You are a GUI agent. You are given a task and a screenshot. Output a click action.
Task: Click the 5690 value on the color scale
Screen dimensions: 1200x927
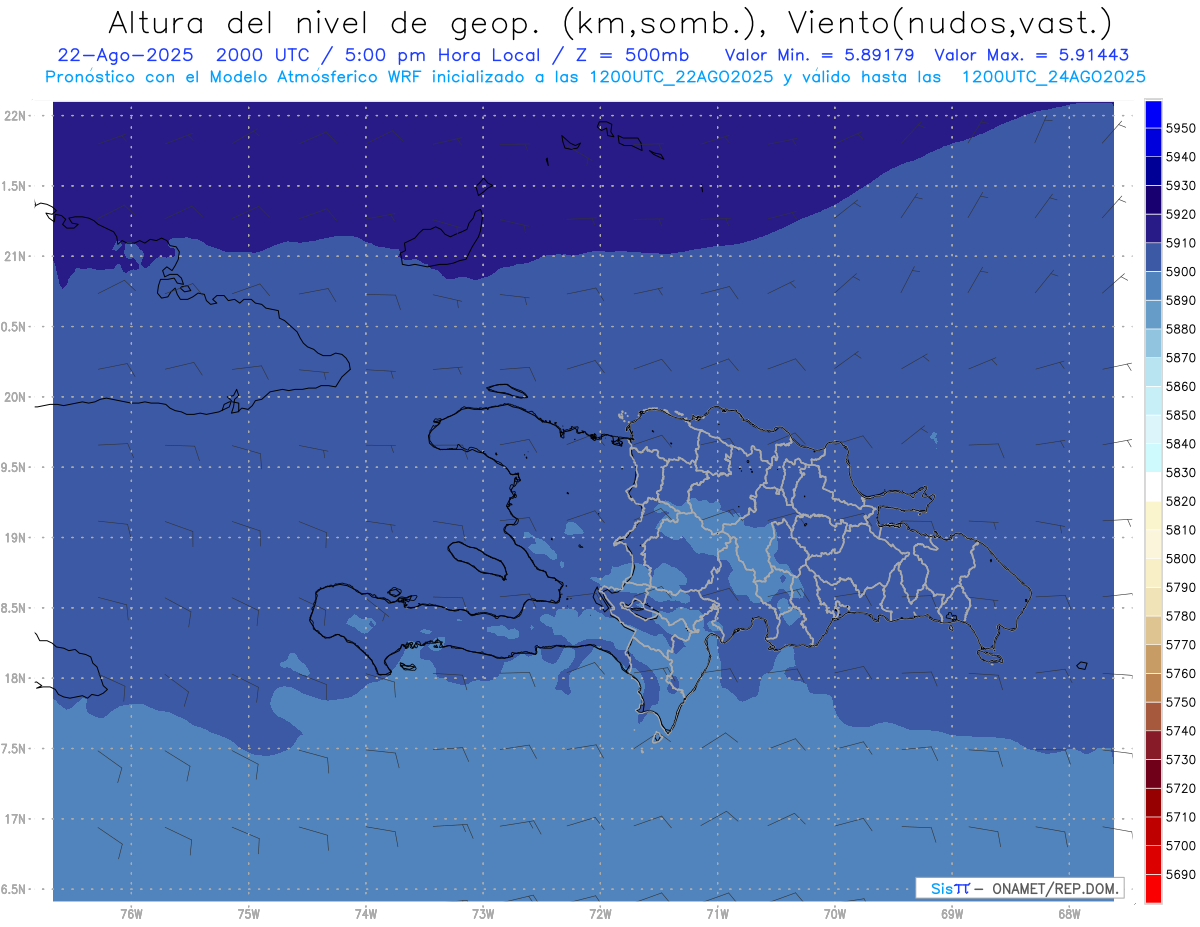click(1180, 874)
